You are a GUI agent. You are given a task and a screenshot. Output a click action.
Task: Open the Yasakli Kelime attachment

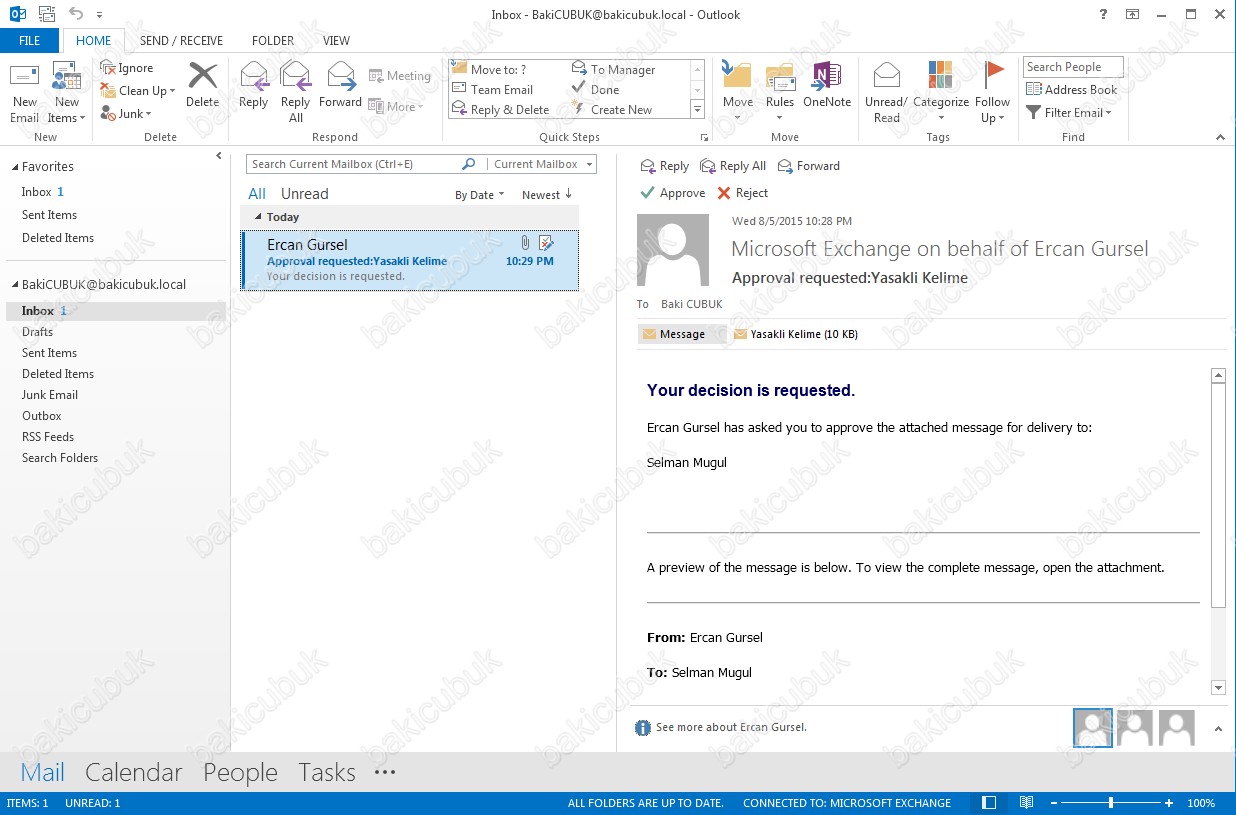pyautogui.click(x=796, y=334)
